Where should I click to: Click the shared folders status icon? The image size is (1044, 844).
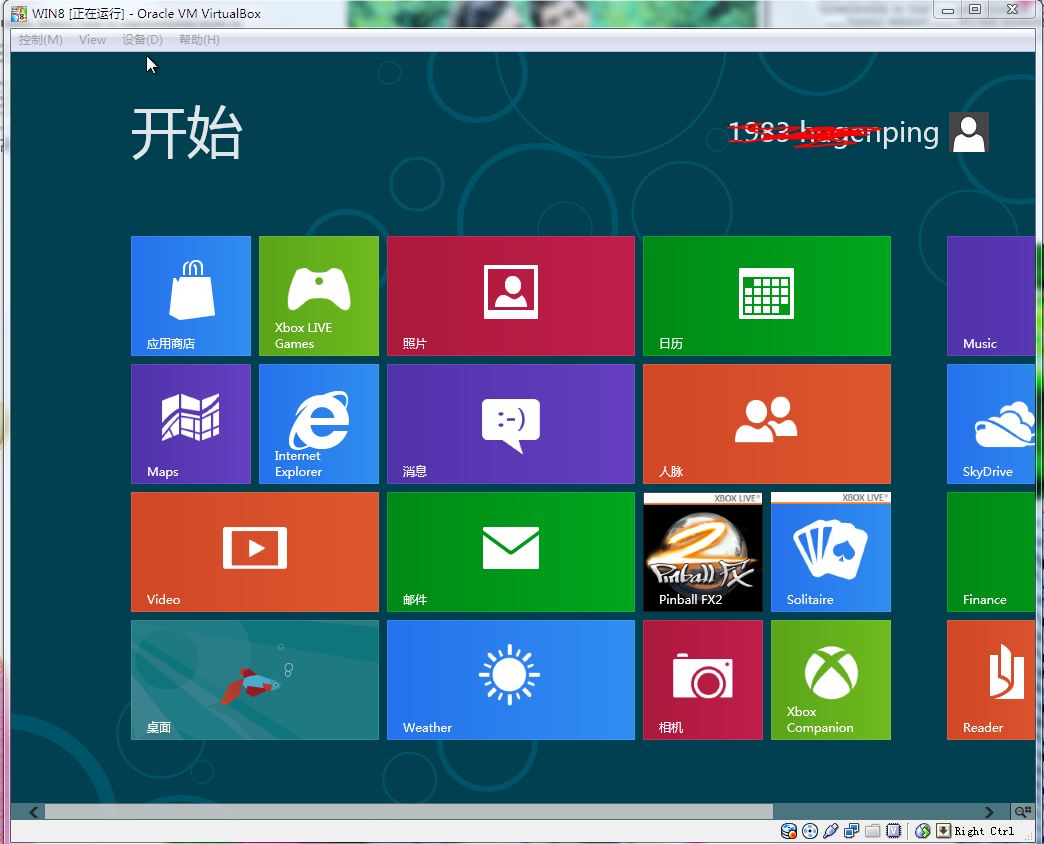click(x=872, y=831)
